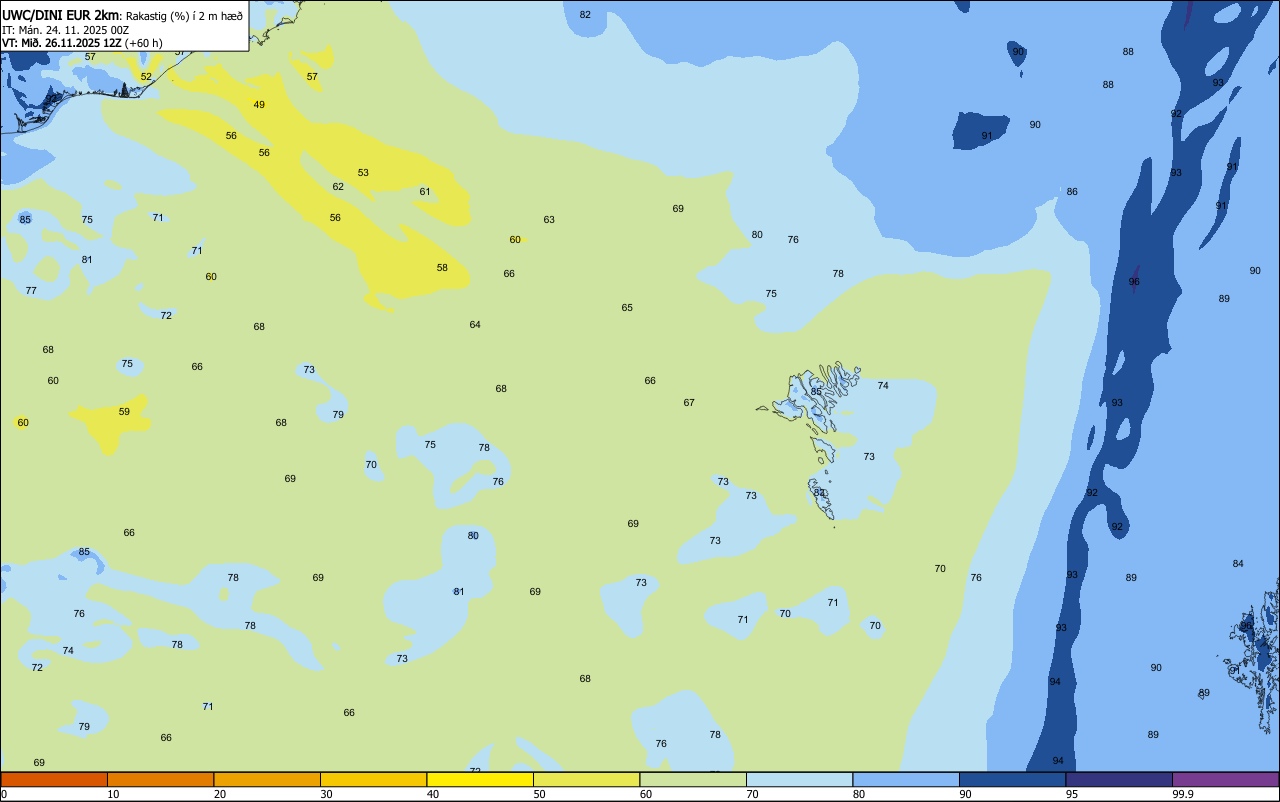Click the orange 10–20 legend swatch
1280x802 pixels.
point(160,779)
